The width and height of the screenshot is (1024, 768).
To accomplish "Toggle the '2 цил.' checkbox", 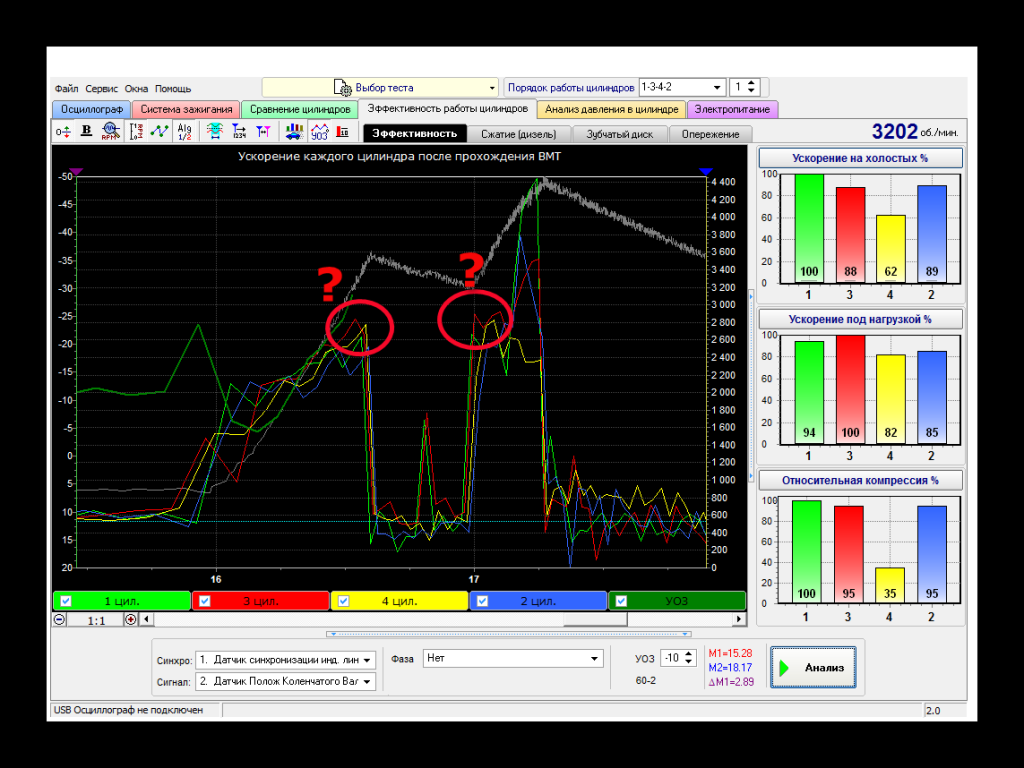I will pos(482,601).
